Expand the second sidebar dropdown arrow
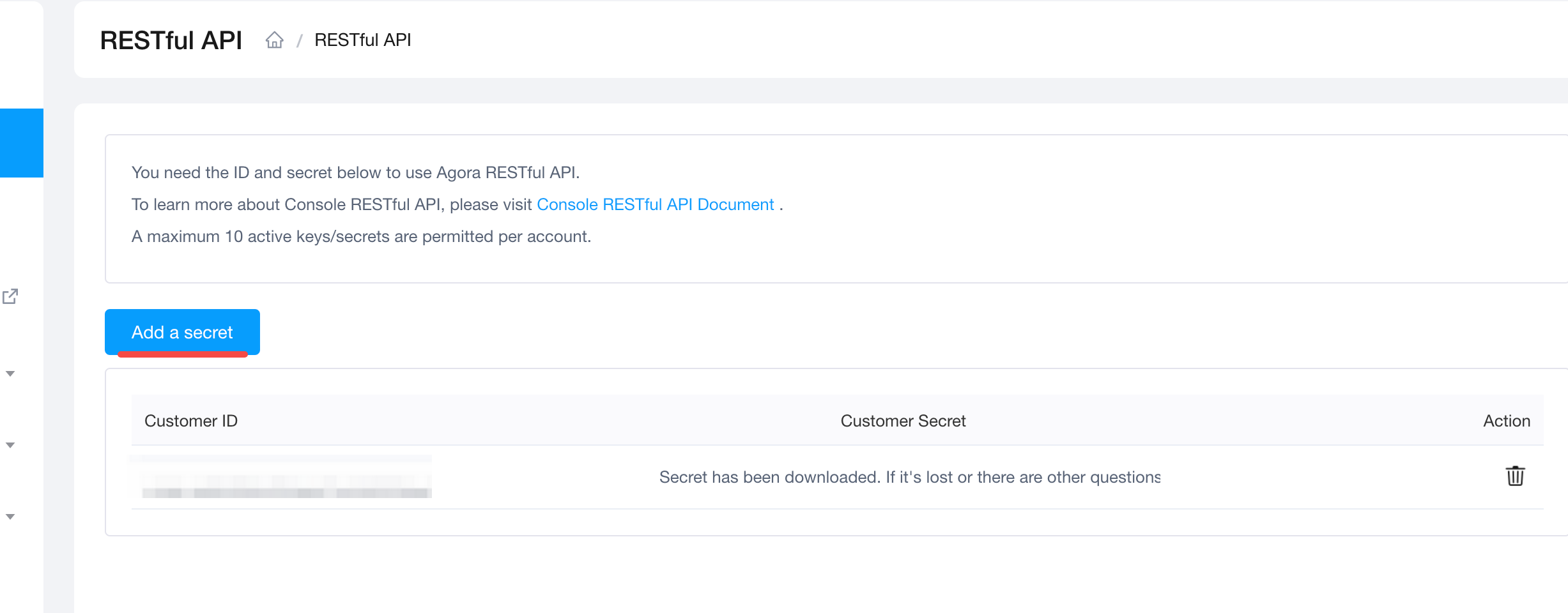The width and height of the screenshot is (1568, 613). [10, 445]
